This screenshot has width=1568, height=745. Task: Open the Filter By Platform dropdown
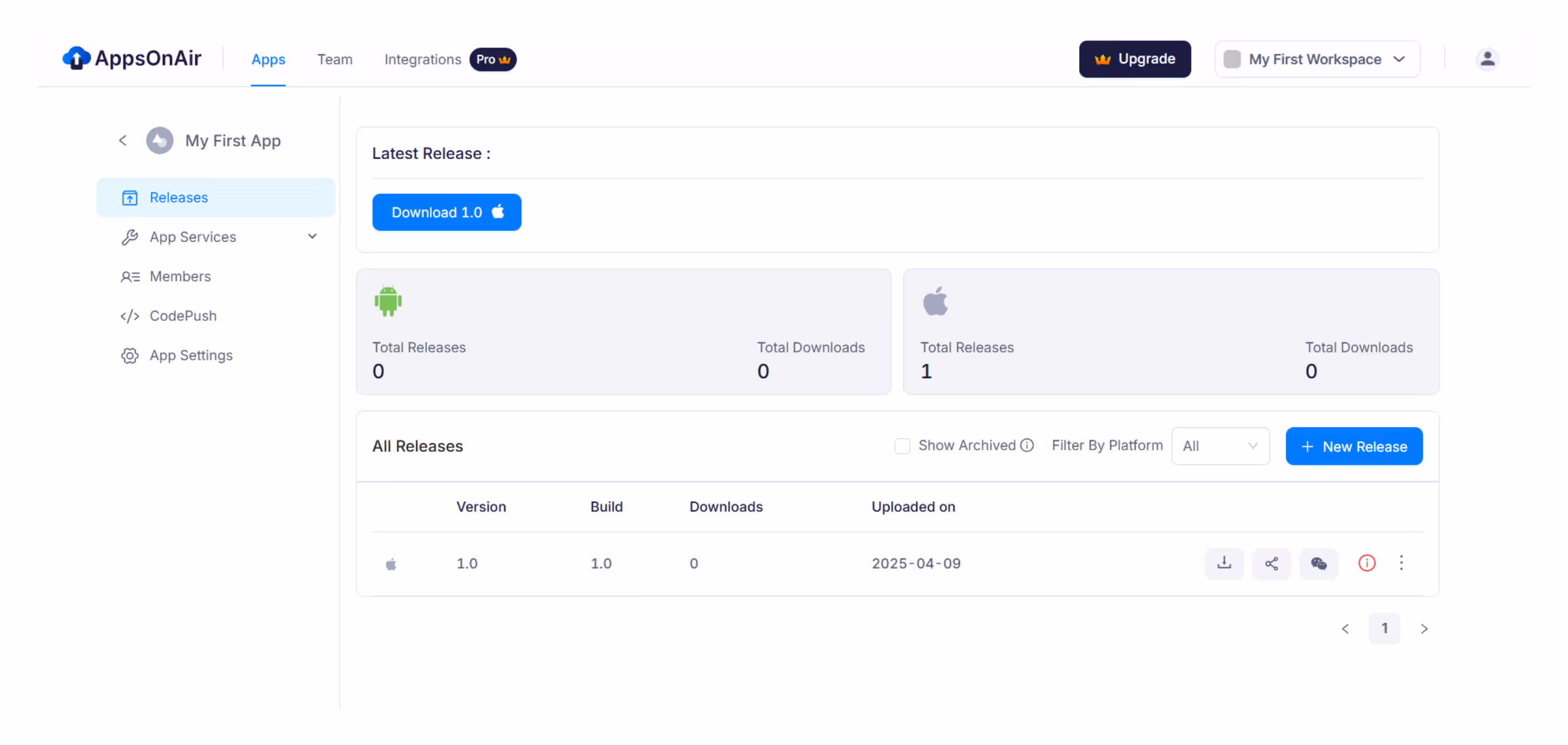click(1220, 446)
